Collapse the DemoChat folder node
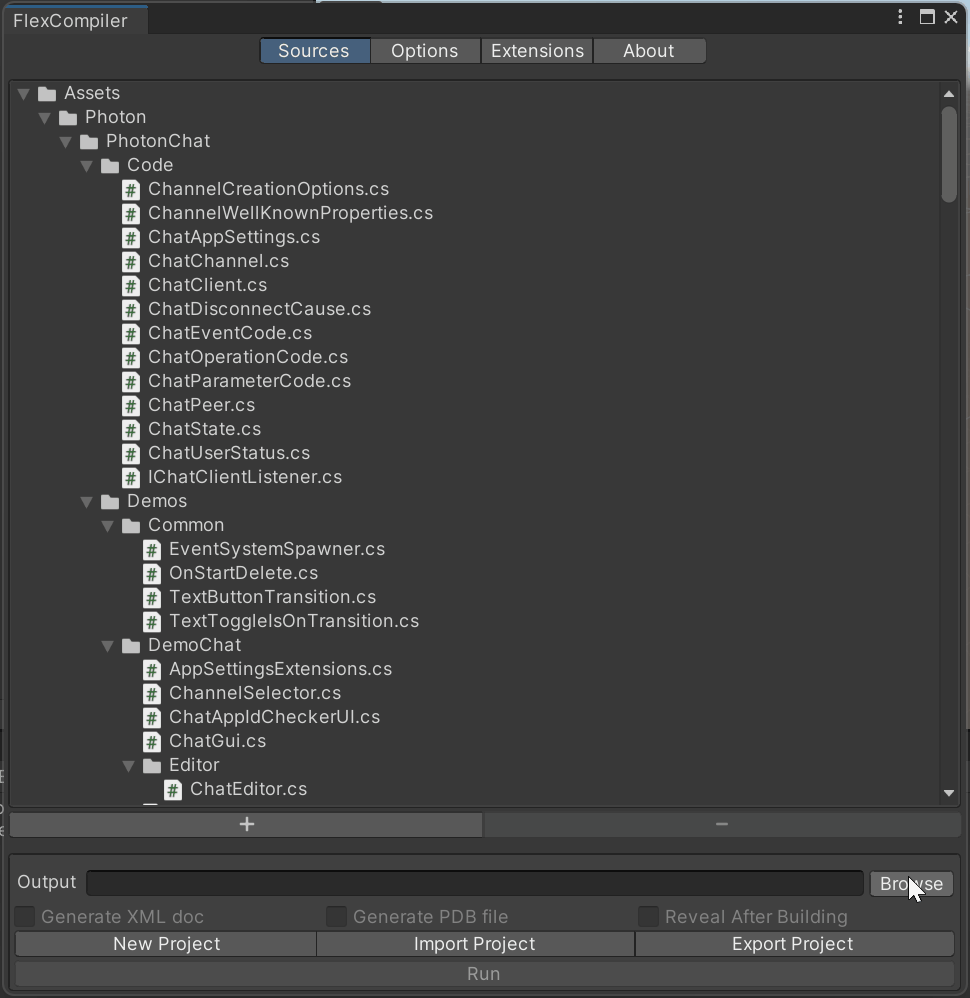The width and height of the screenshot is (970, 998). coord(108,646)
